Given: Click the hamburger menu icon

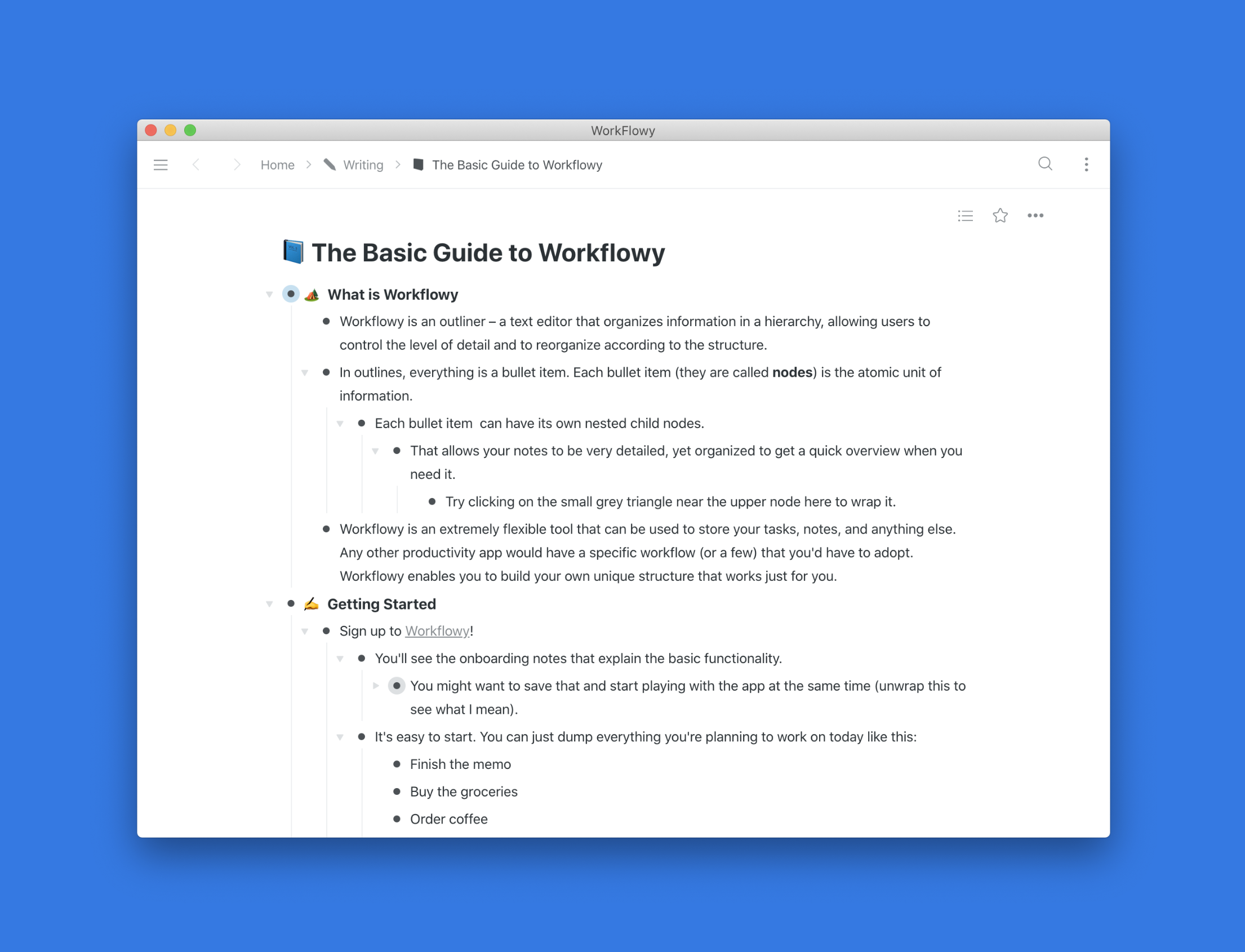Looking at the screenshot, I should [x=161, y=165].
